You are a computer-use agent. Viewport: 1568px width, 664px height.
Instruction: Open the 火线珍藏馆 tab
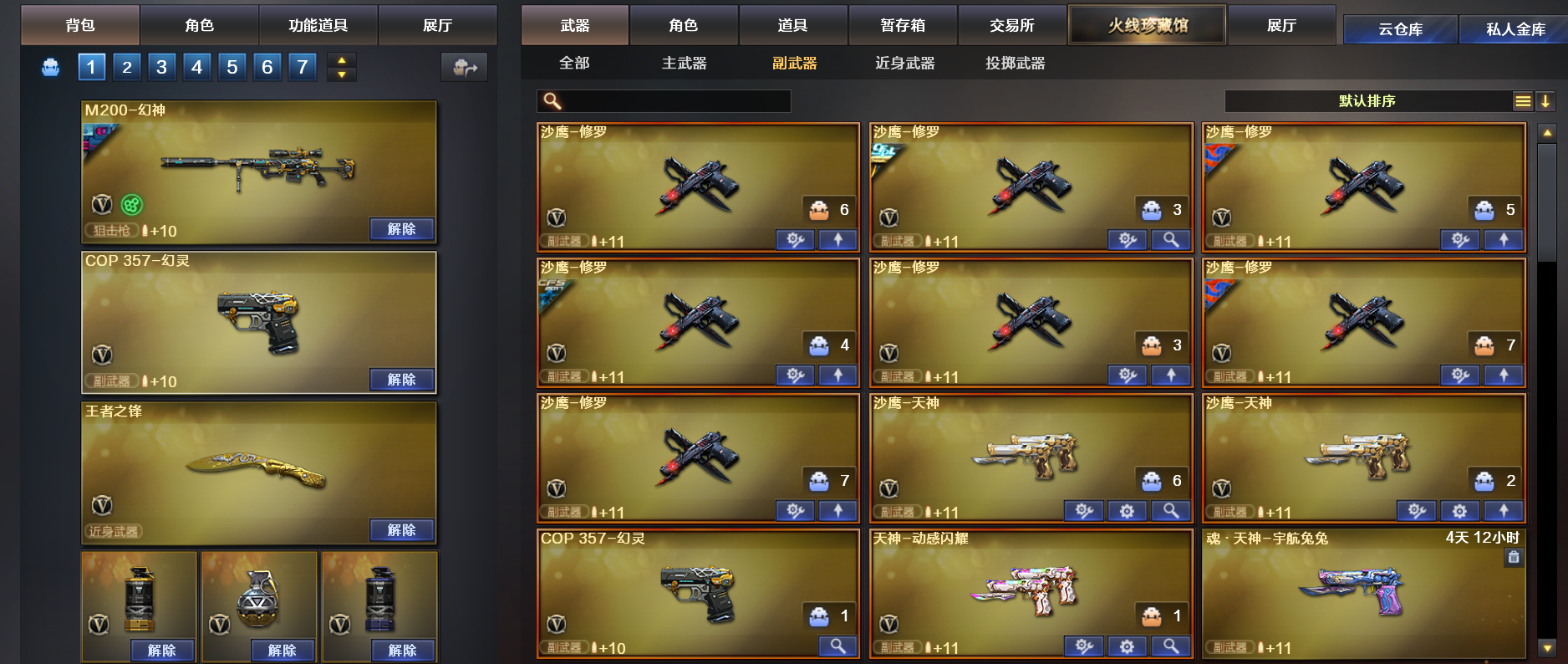click(1148, 25)
